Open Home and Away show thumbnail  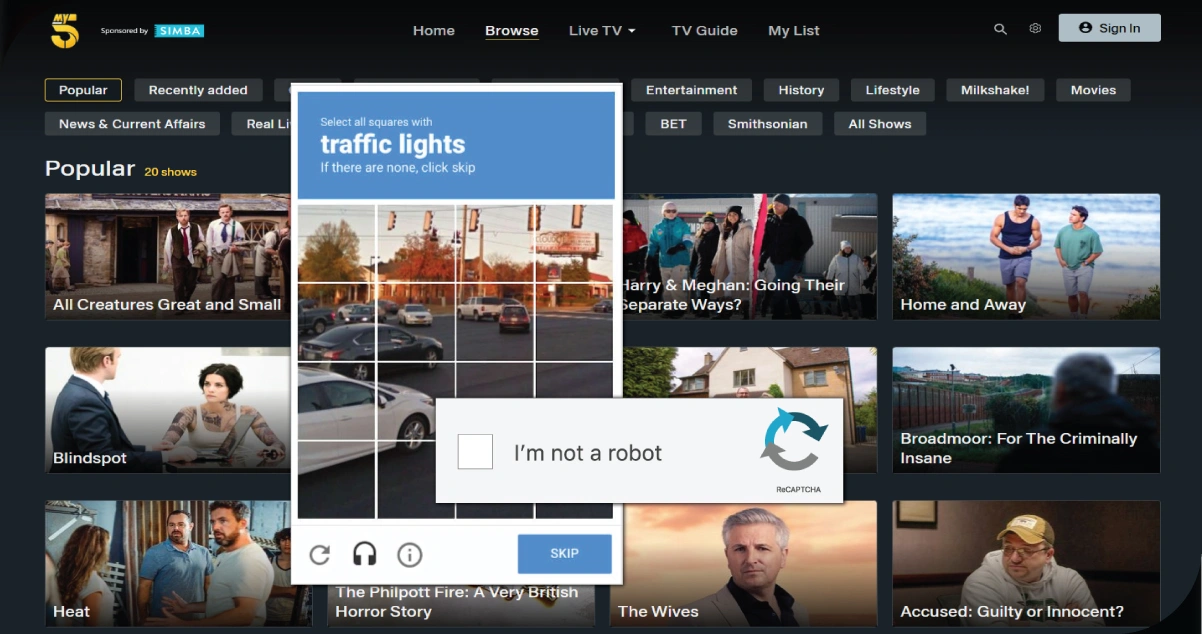[1026, 256]
